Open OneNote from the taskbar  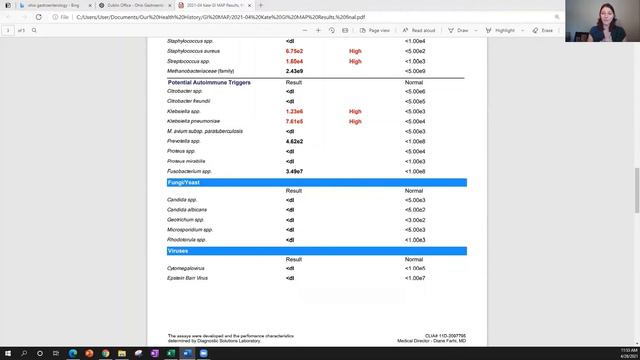(155, 353)
